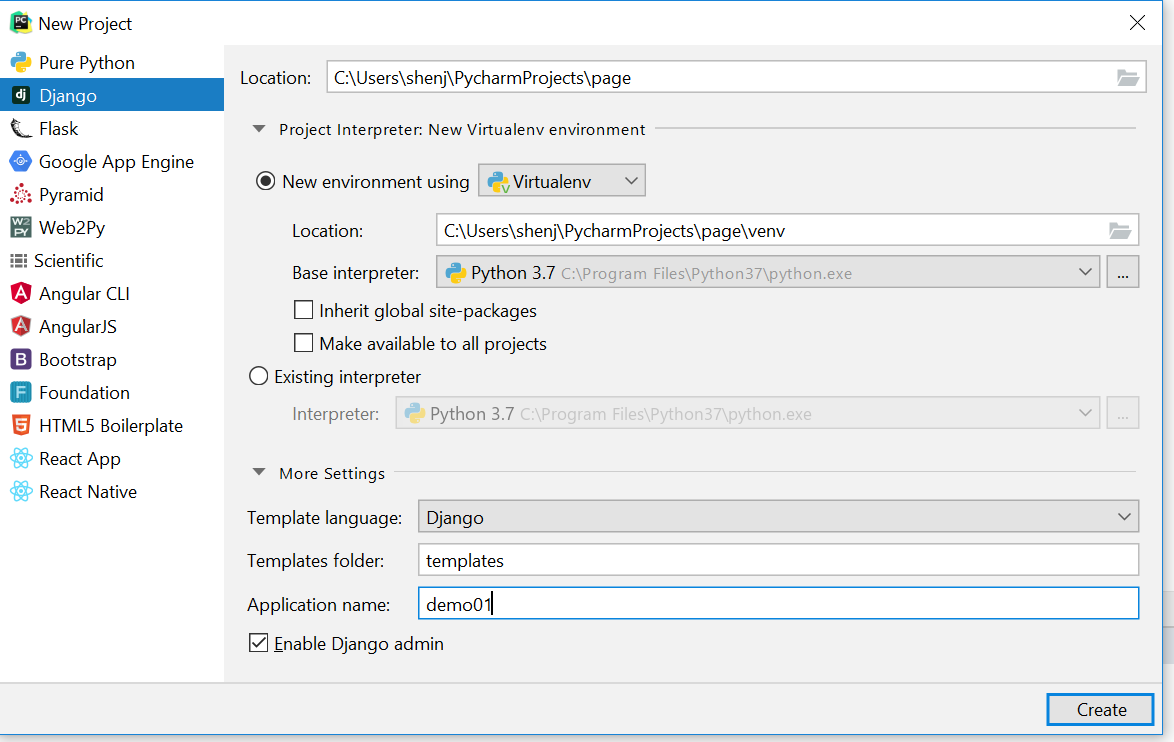
Task: Pick Bootstrap project type label
Action: (78, 359)
